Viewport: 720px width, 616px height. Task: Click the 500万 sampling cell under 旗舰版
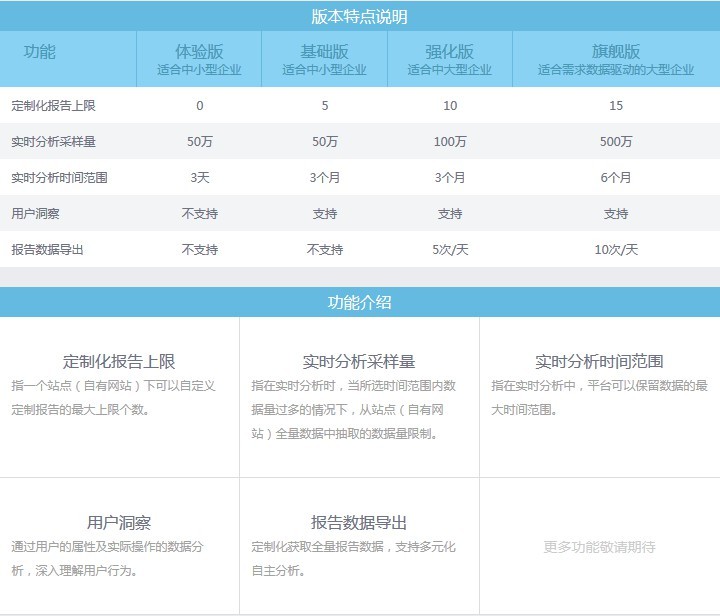(615, 142)
